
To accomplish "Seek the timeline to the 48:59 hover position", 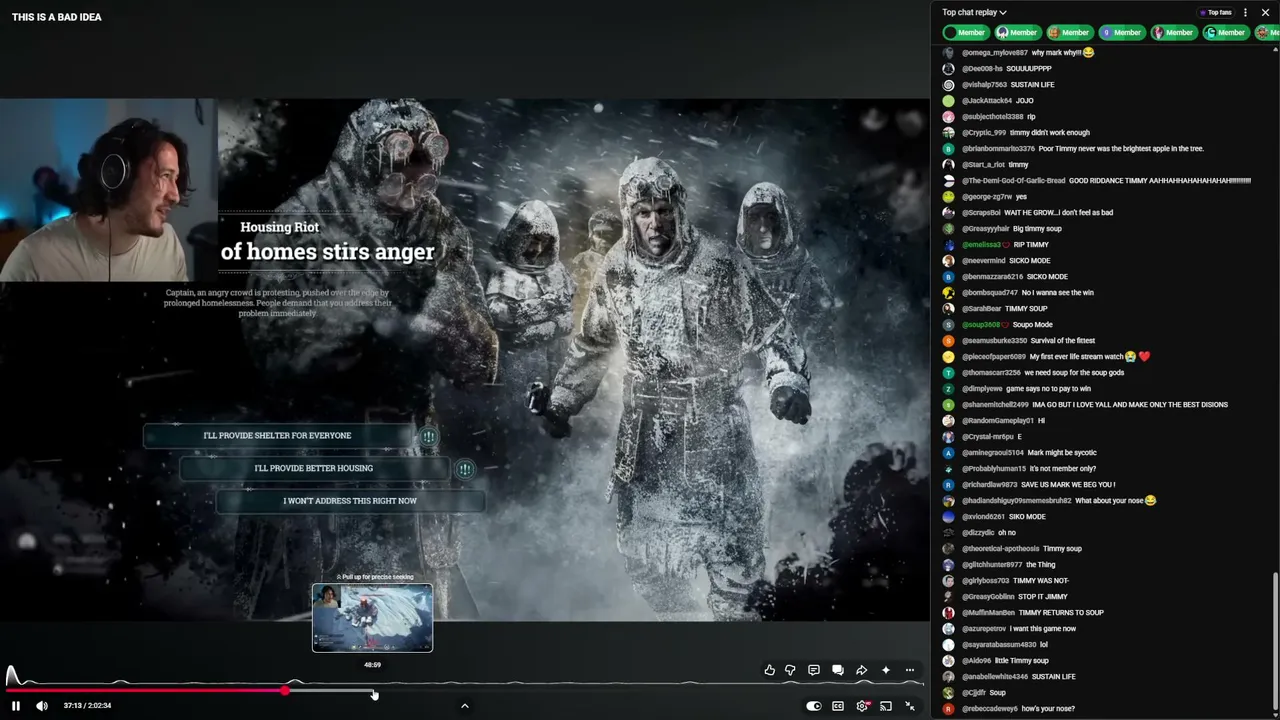I will 373,690.
